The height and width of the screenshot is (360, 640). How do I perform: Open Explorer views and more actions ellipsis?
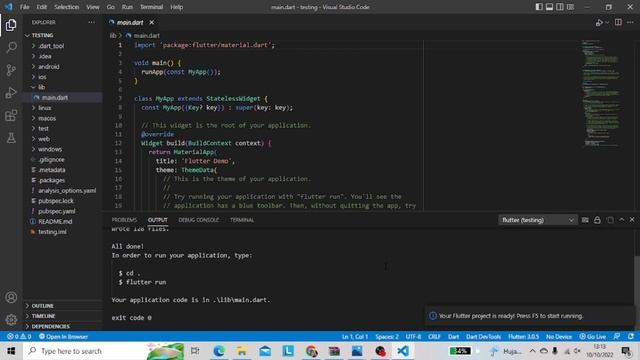[x=91, y=22]
